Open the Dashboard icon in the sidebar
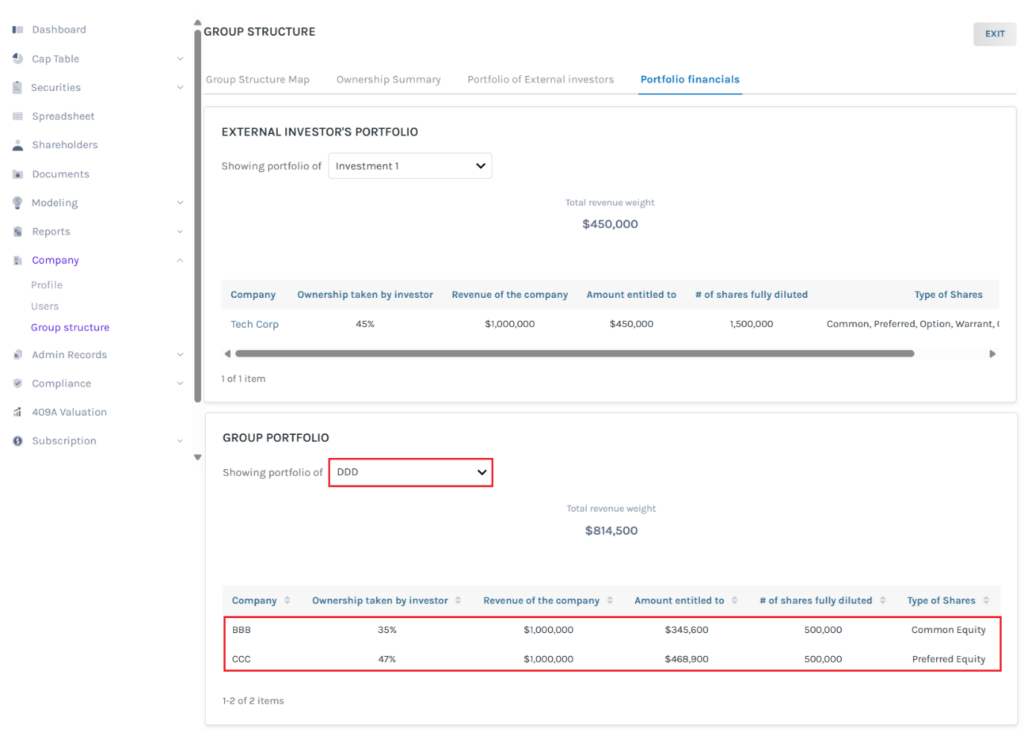1024x732 pixels. tap(16, 29)
